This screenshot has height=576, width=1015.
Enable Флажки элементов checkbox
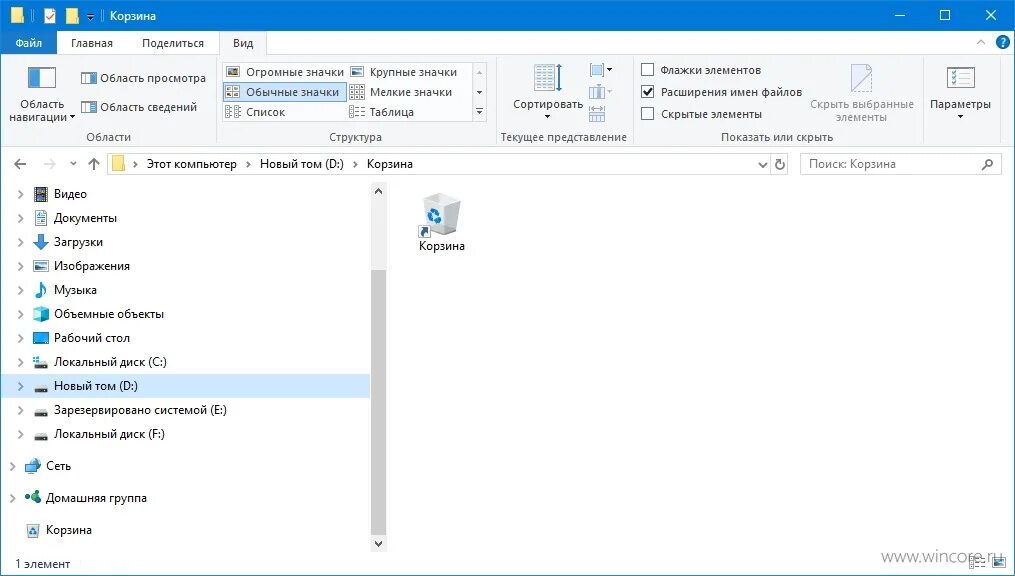[646, 69]
